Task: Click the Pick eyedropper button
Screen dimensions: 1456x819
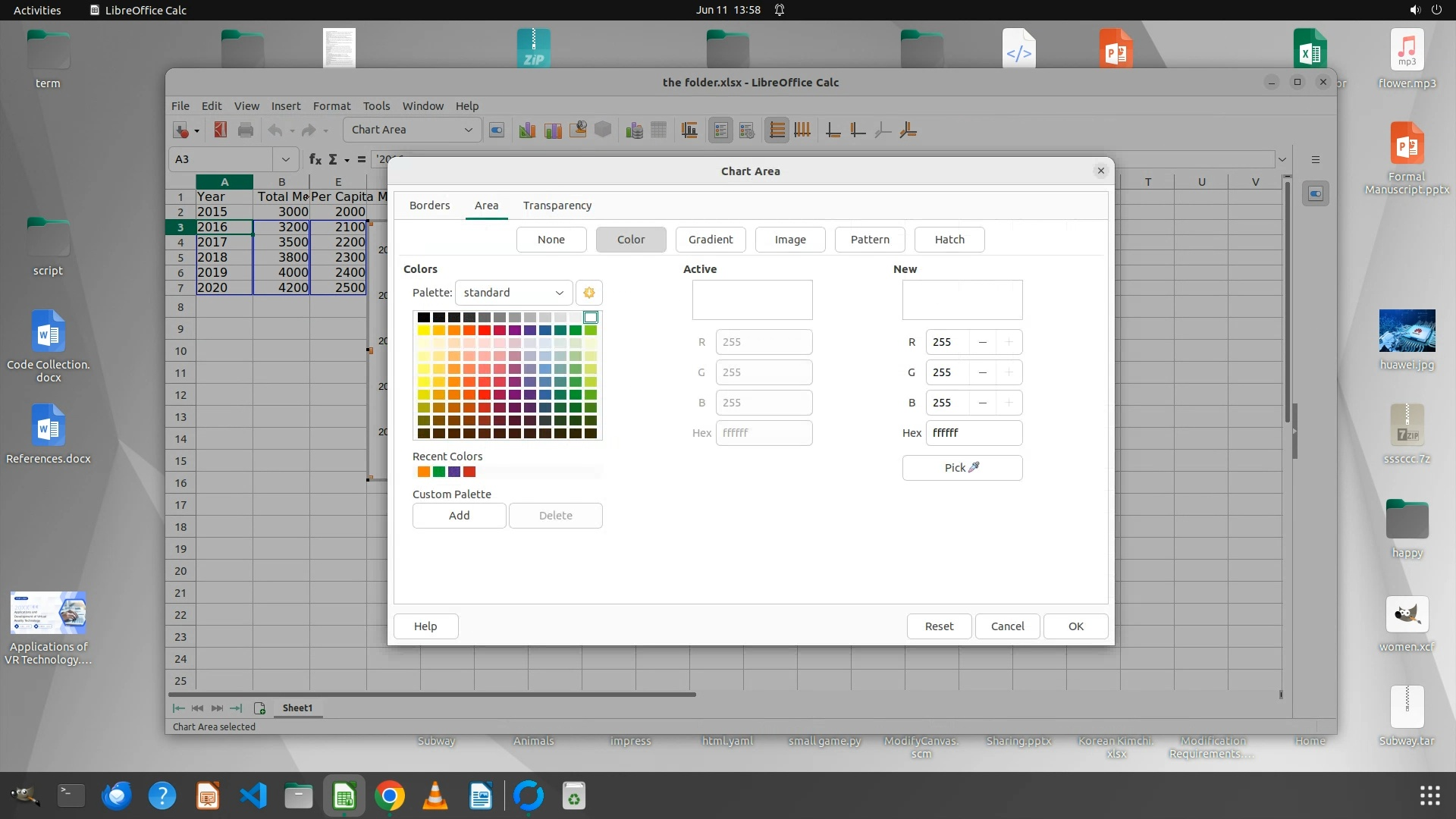Action: pos(962,468)
